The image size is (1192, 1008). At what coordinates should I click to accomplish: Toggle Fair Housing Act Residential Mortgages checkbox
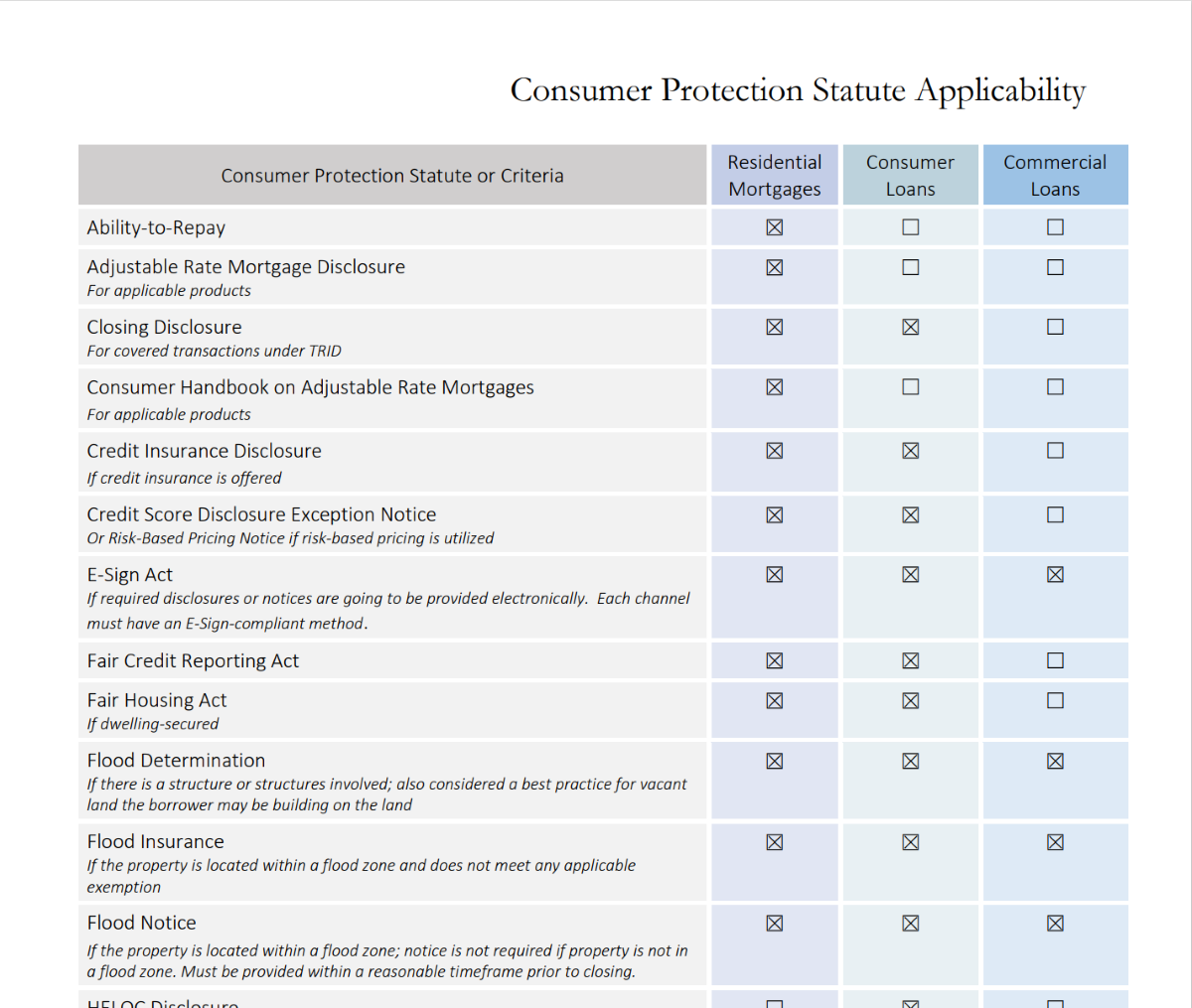click(775, 700)
